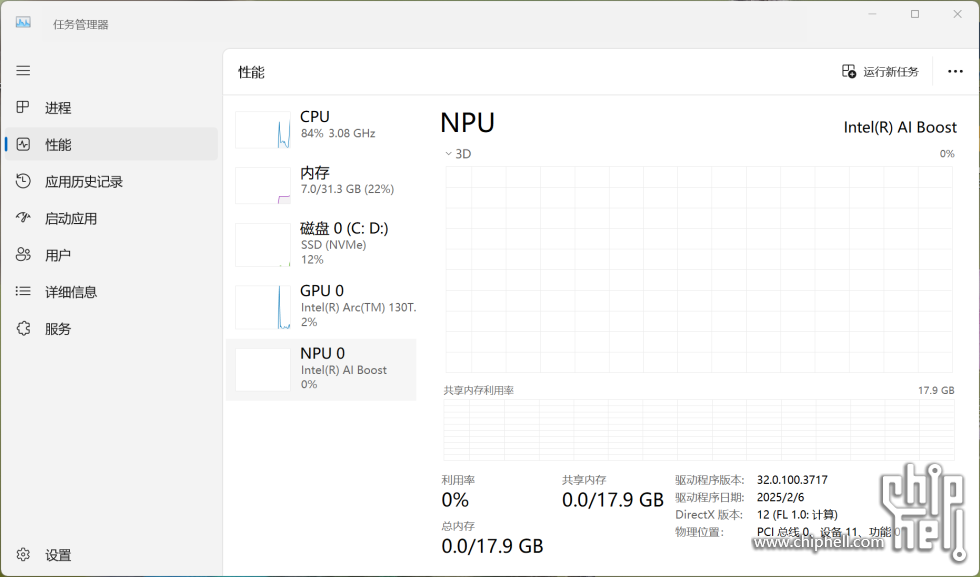Open the 服务 puzzle gear icon
980x577 pixels.
pos(23,328)
